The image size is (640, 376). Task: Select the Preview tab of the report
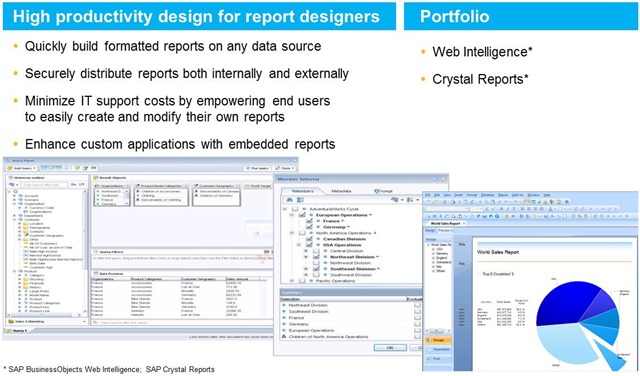[x=445, y=231]
